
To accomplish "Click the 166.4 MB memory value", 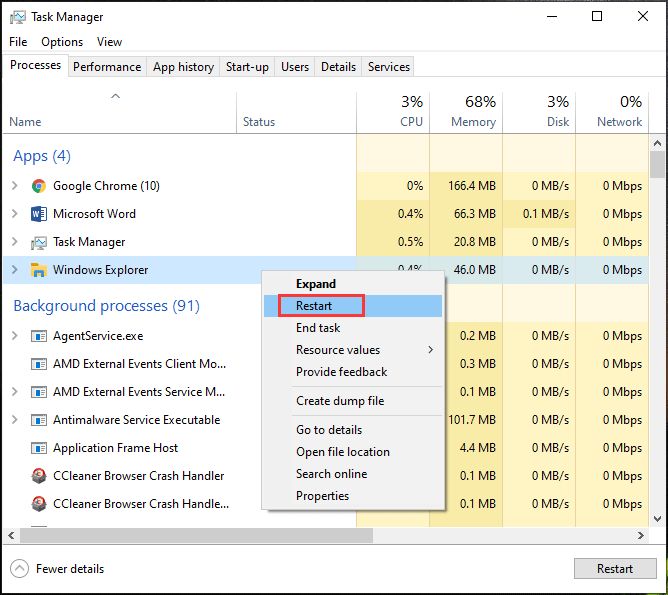I will (x=472, y=186).
